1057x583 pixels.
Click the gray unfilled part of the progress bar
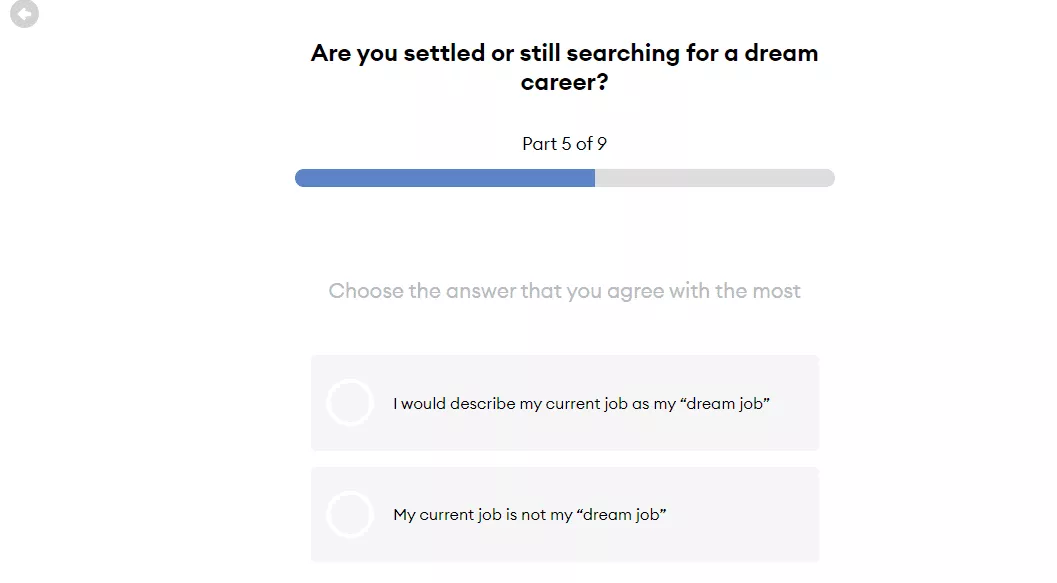[x=715, y=178]
